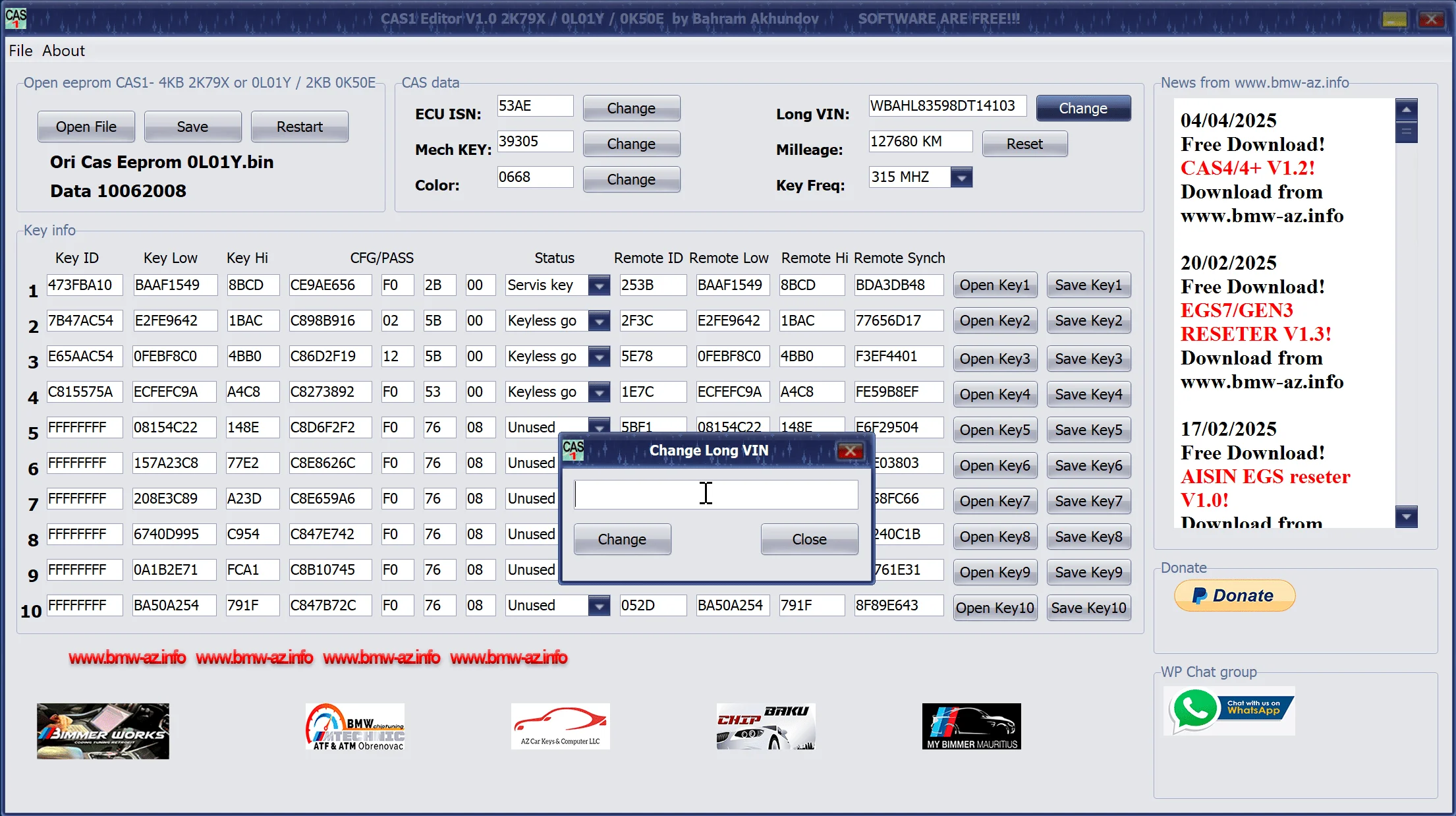
Task: Click Save Key9 button
Action: (1088, 573)
